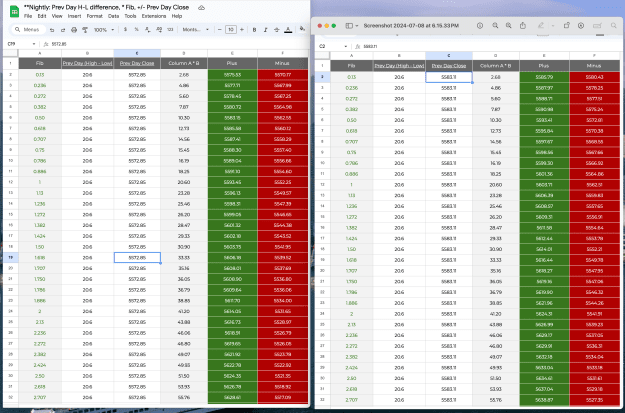The height and width of the screenshot is (413, 625).
Task: Open the Tools menu
Action: pos(130,16)
